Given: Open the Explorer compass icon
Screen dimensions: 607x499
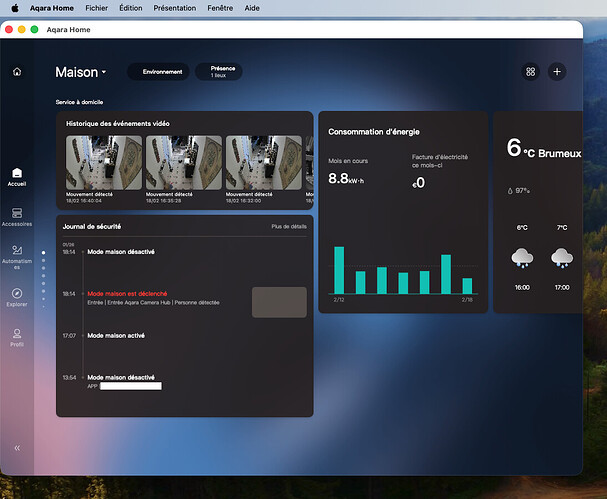Looking at the screenshot, I should click(17, 296).
